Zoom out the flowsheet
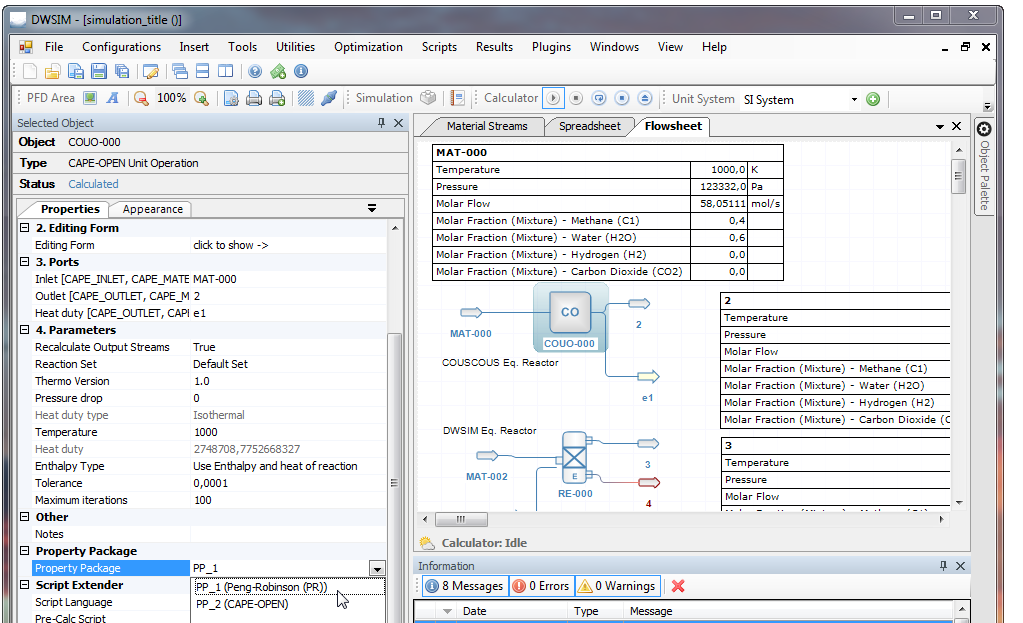The width and height of the screenshot is (1023, 623). (x=141, y=98)
